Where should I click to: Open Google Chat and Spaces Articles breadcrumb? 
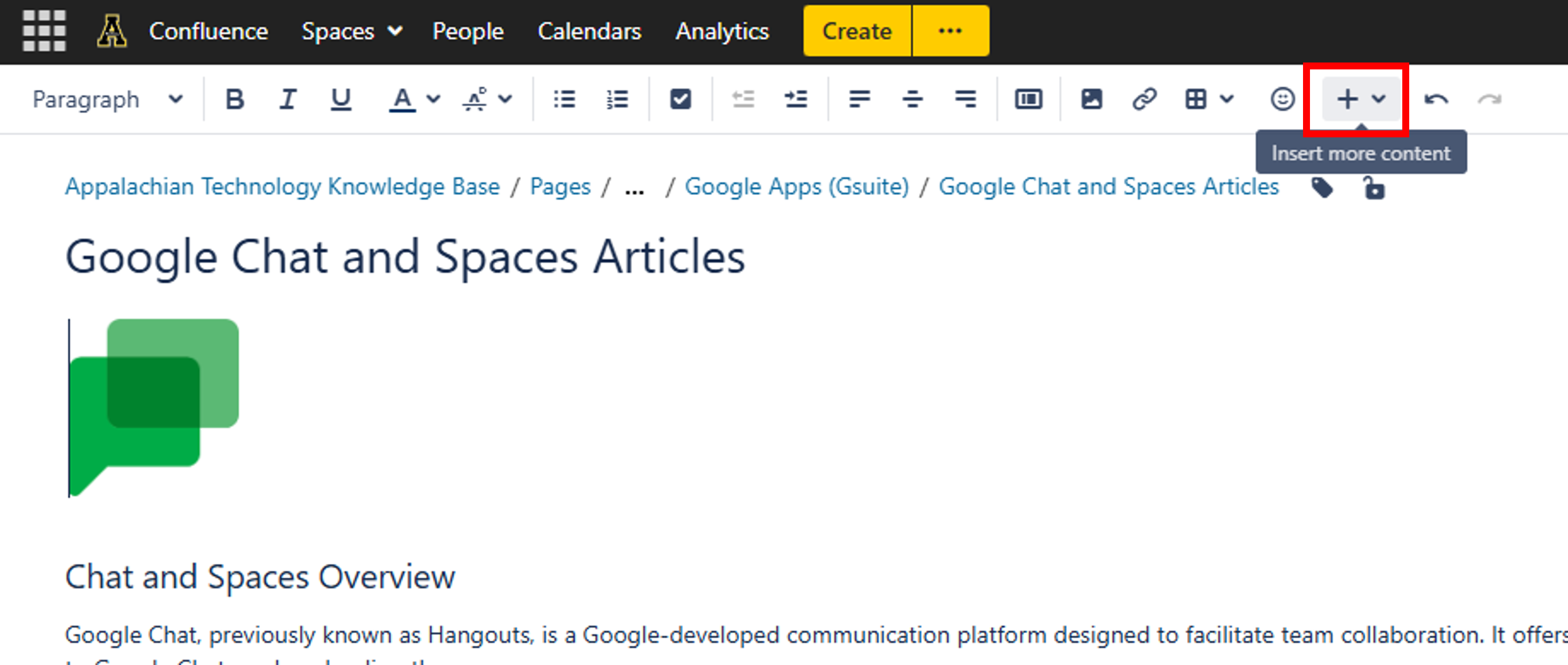point(1109,186)
